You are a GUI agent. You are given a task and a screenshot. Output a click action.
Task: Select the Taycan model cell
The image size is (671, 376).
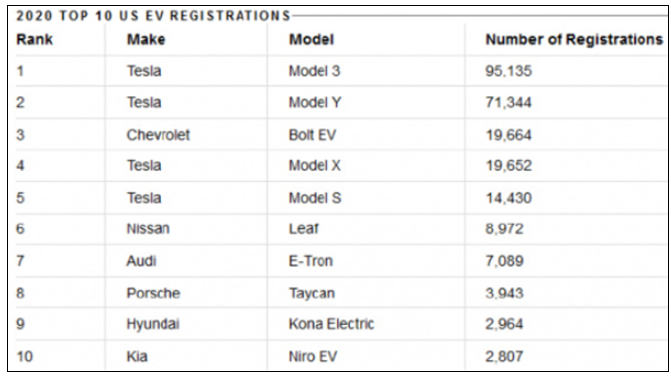pos(312,293)
